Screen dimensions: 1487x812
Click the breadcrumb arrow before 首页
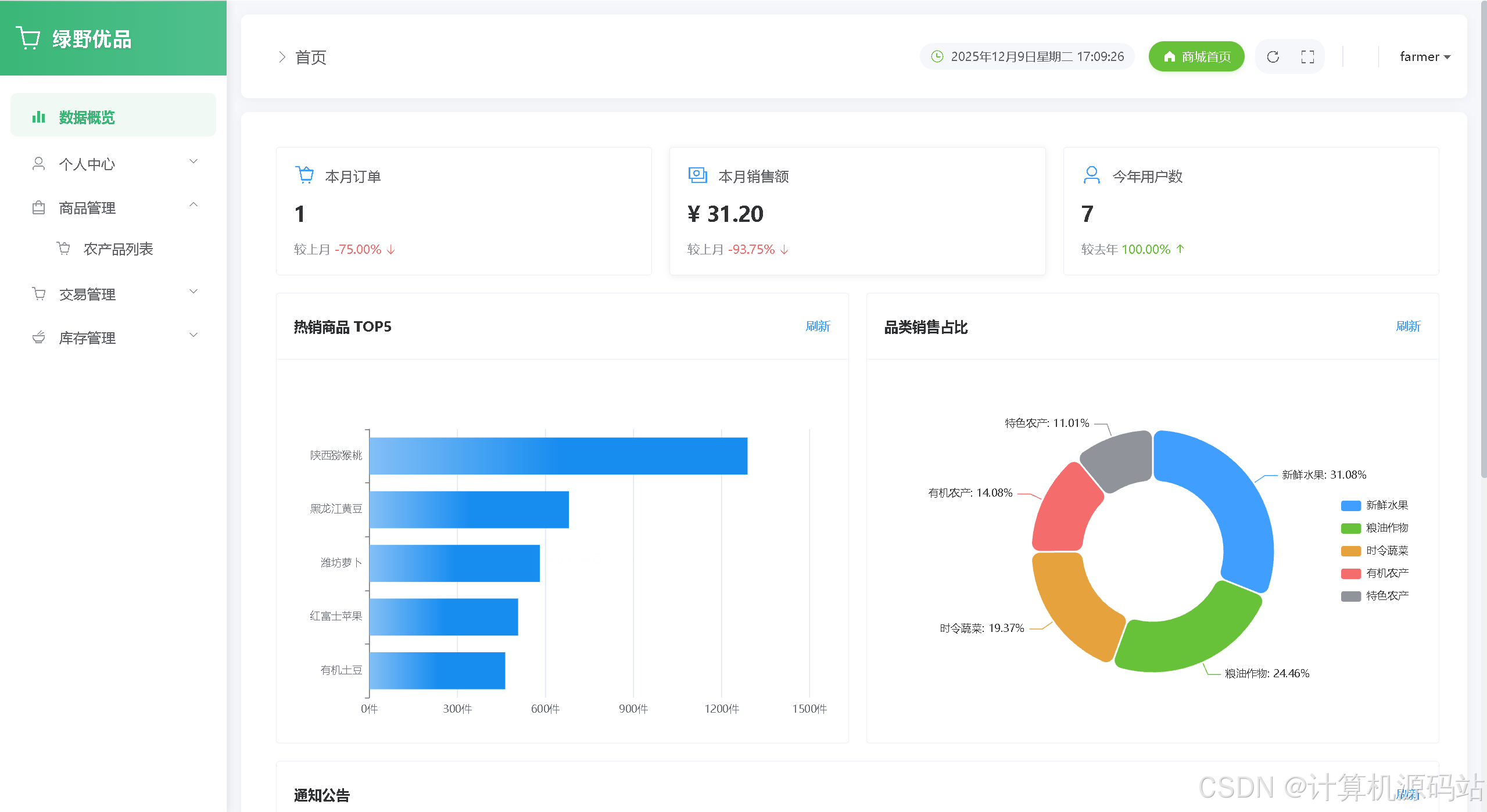click(x=282, y=57)
